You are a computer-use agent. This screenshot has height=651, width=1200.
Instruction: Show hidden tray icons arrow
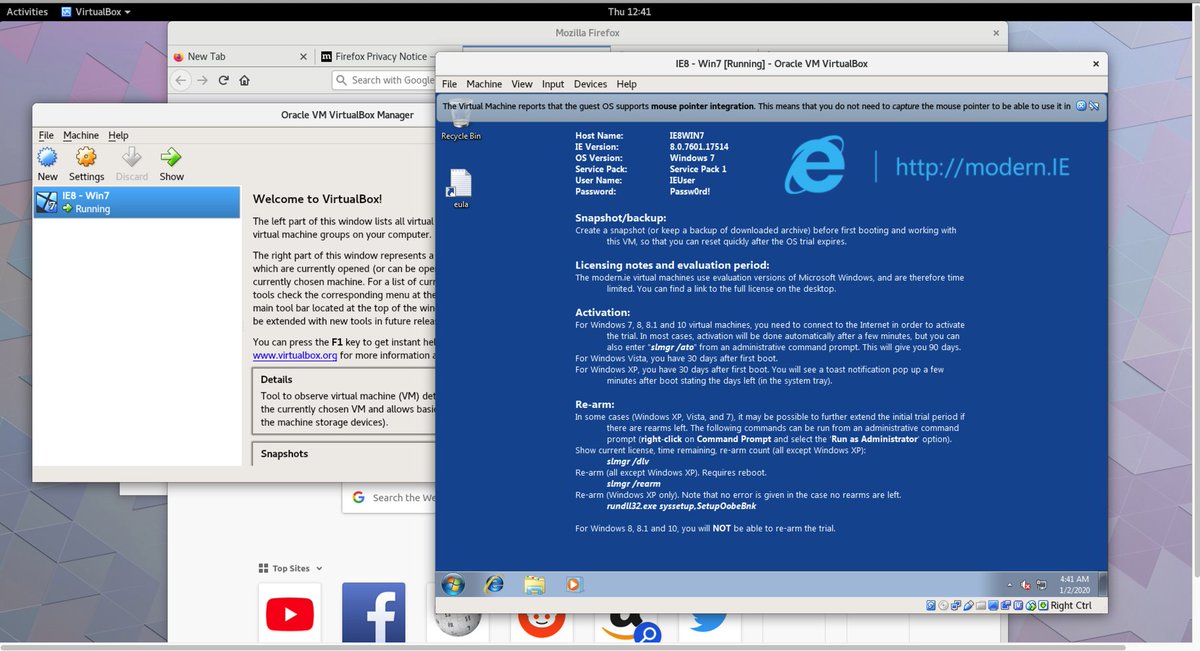pyautogui.click(x=1010, y=585)
